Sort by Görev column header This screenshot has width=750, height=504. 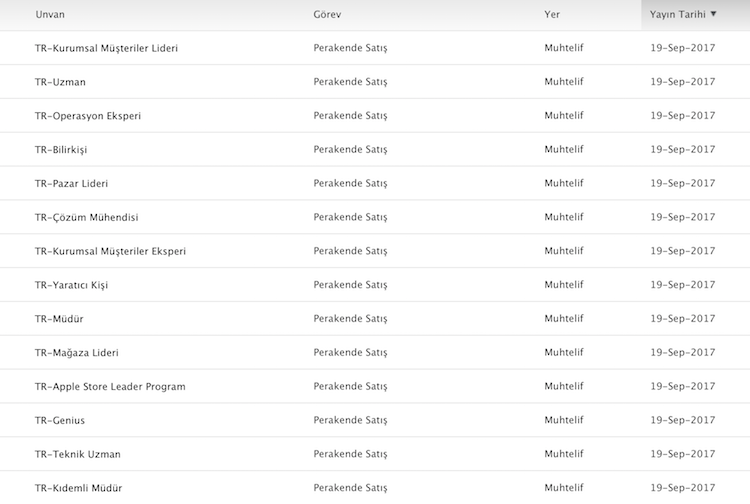327,15
